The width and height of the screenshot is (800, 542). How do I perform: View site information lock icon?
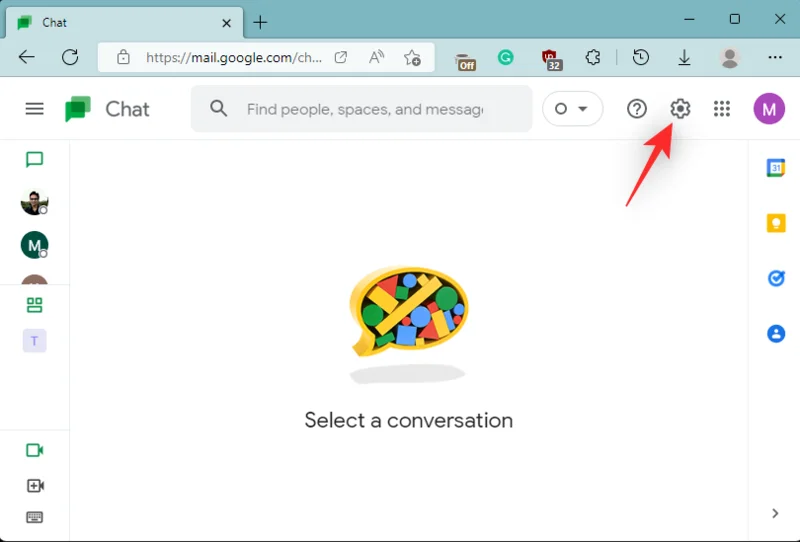click(x=123, y=57)
